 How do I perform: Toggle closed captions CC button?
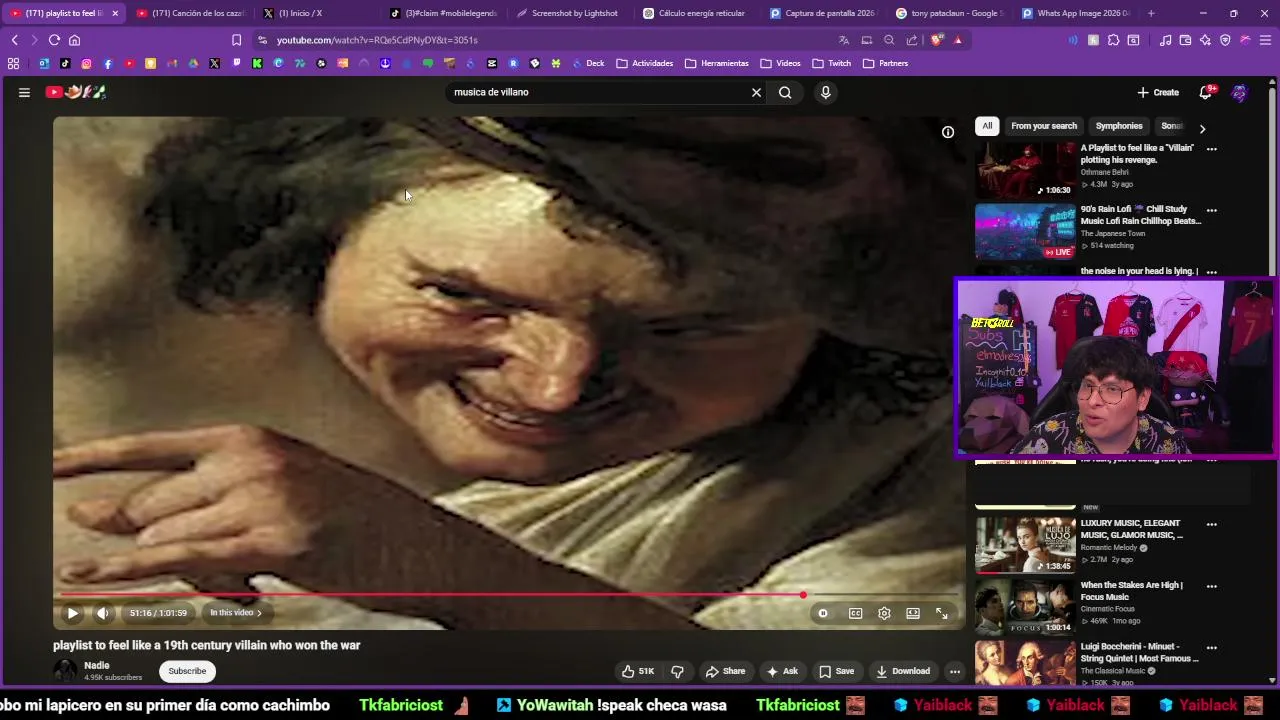856,613
